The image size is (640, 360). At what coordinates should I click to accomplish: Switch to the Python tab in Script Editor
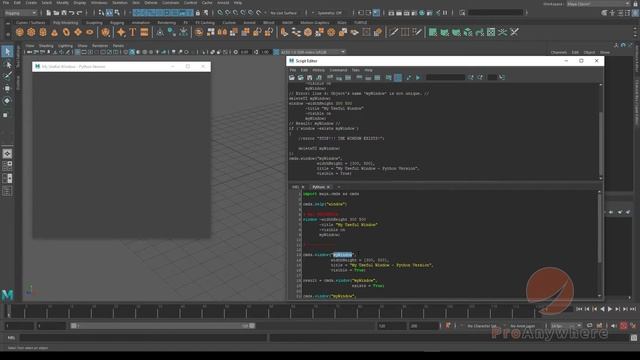(318, 187)
